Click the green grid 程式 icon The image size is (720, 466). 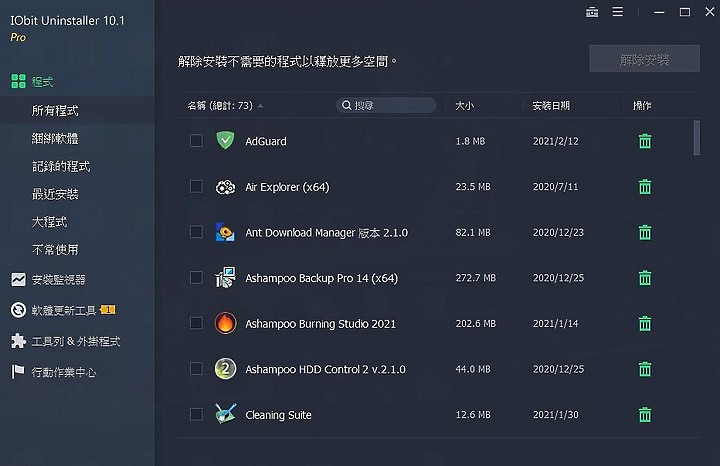coord(18,81)
